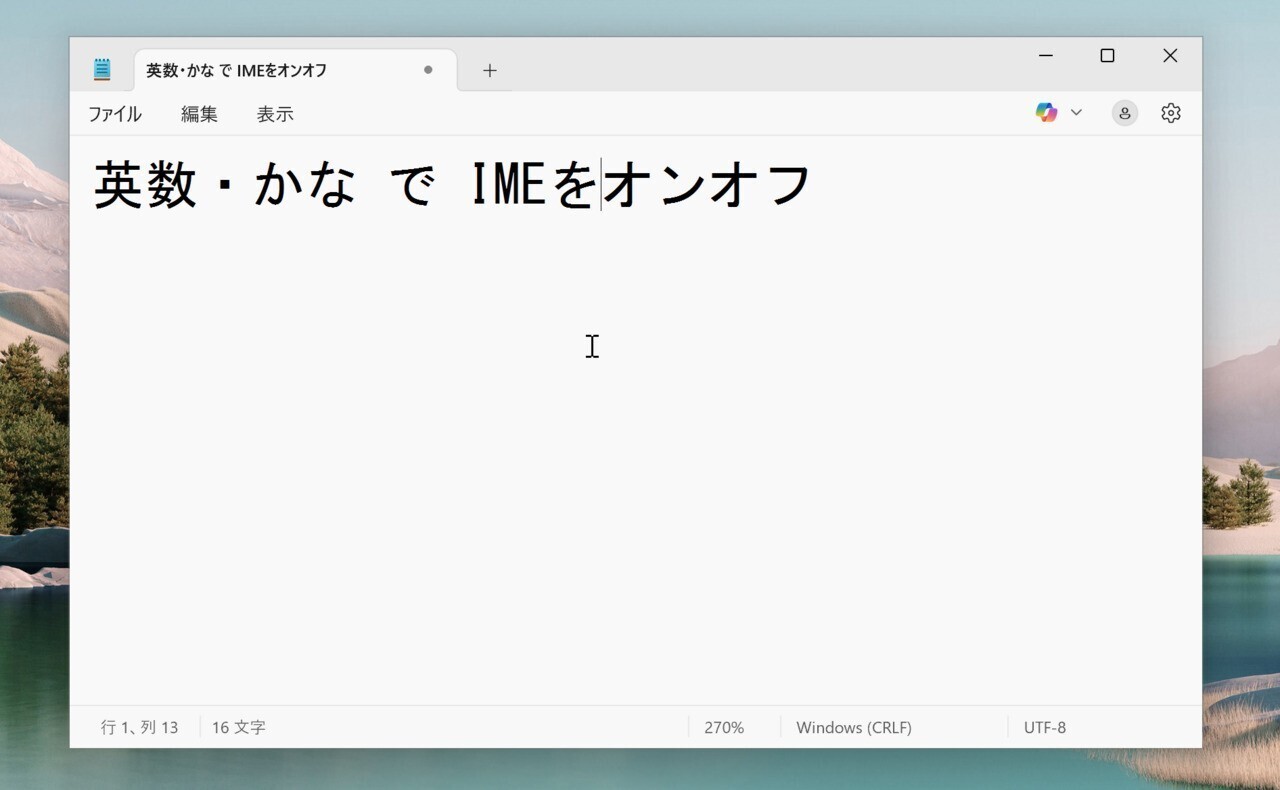Click the Windows (CRLF) line ending indicator
Viewport: 1280px width, 790px height.
pos(854,728)
